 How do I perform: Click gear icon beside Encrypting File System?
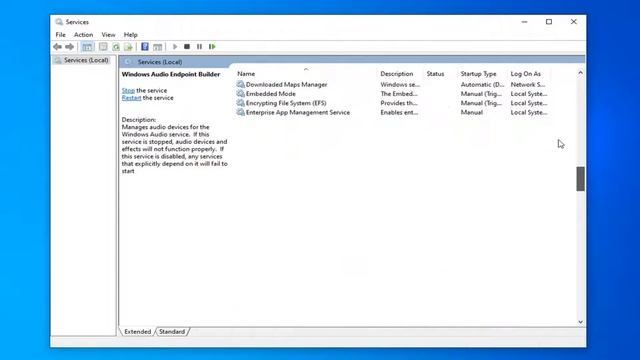pyautogui.click(x=241, y=103)
